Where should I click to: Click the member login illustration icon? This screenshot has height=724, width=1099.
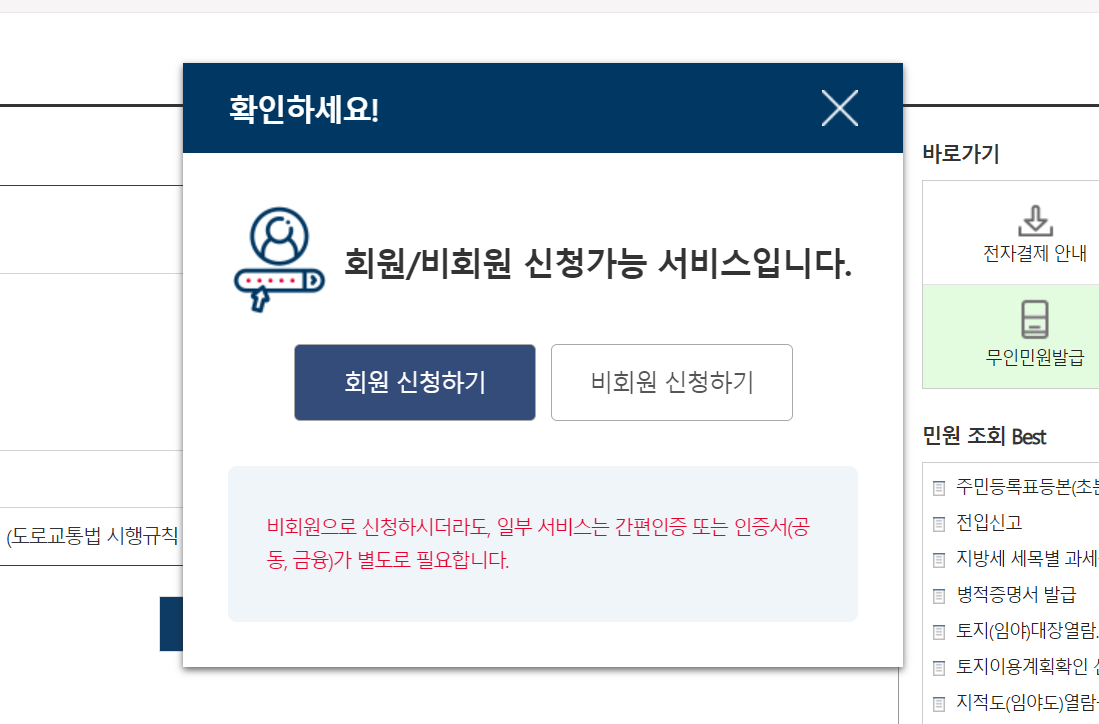point(279,259)
